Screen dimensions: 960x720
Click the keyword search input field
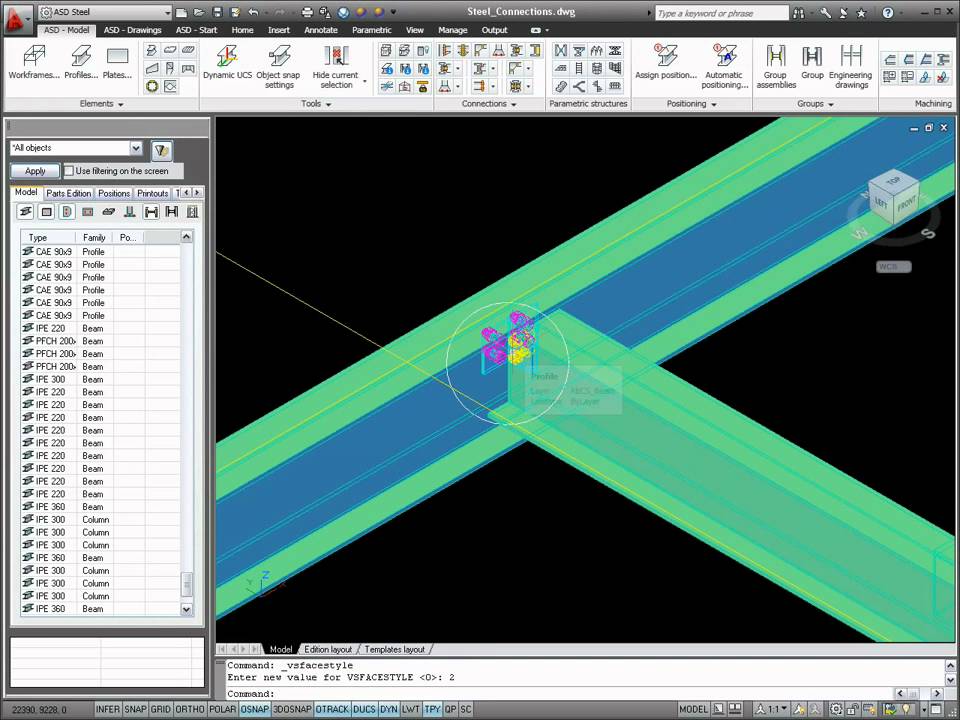click(721, 13)
